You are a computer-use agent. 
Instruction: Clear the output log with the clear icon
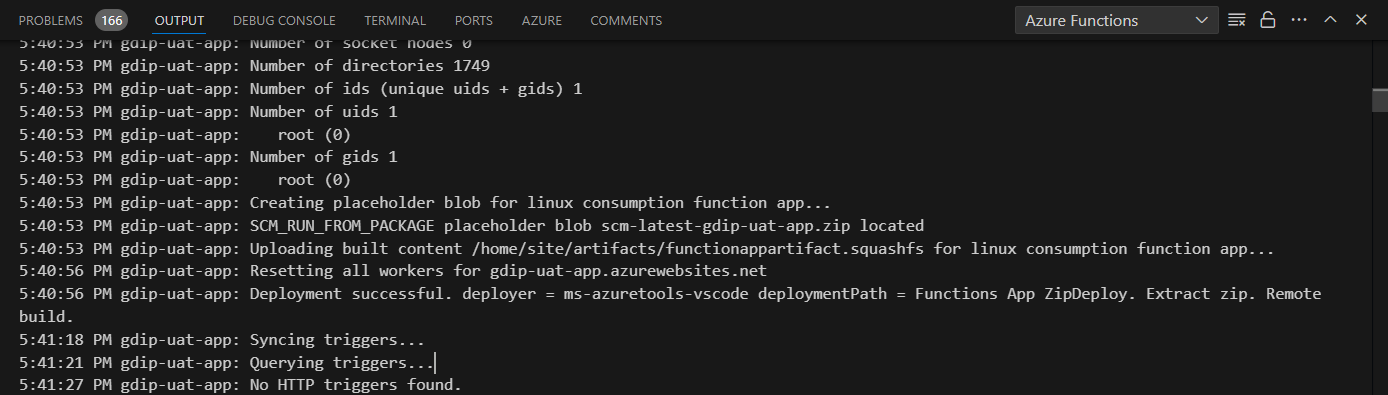(x=1237, y=20)
